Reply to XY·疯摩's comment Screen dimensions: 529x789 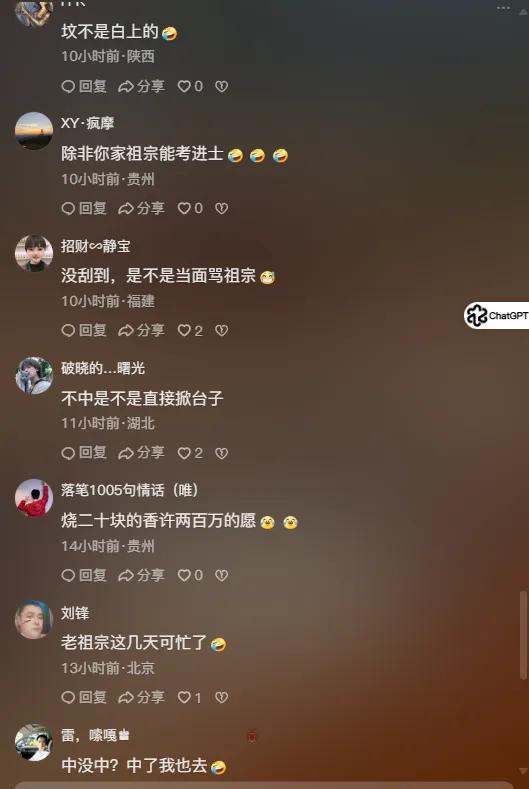tap(84, 208)
